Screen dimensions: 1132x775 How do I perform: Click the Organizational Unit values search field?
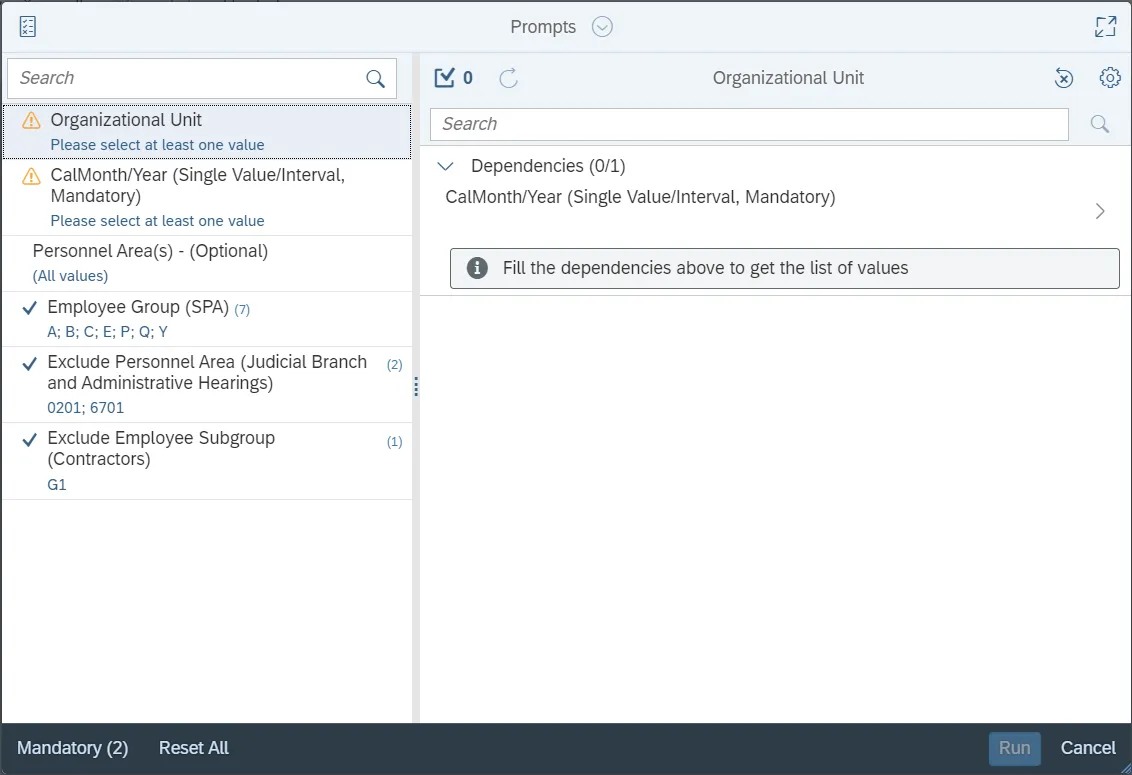(x=748, y=124)
